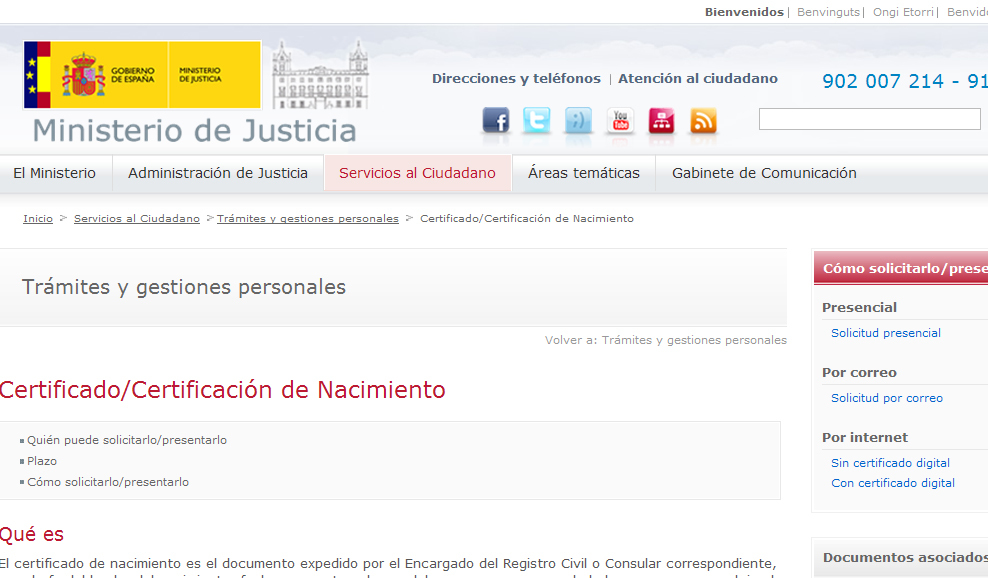Click the blue smiley face icon

[578, 121]
